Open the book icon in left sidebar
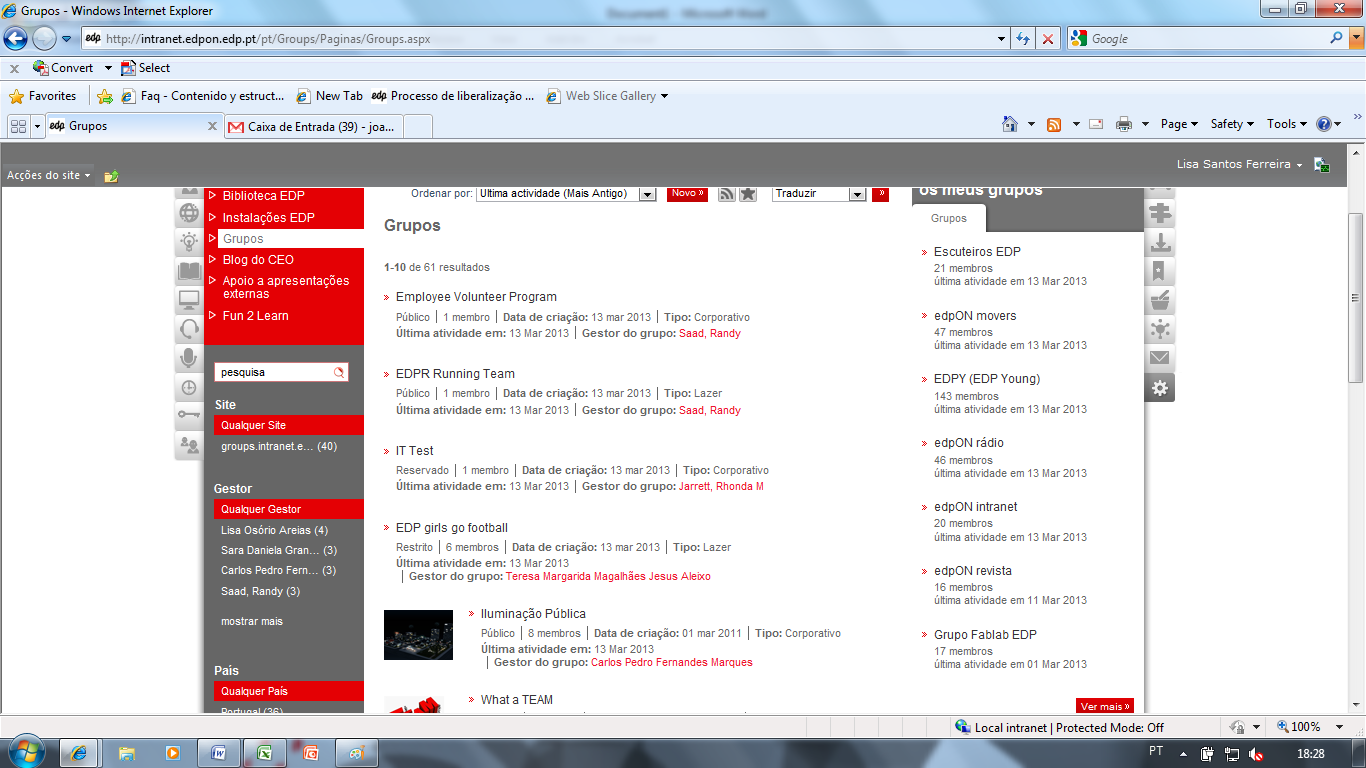1366x768 pixels. tap(189, 271)
